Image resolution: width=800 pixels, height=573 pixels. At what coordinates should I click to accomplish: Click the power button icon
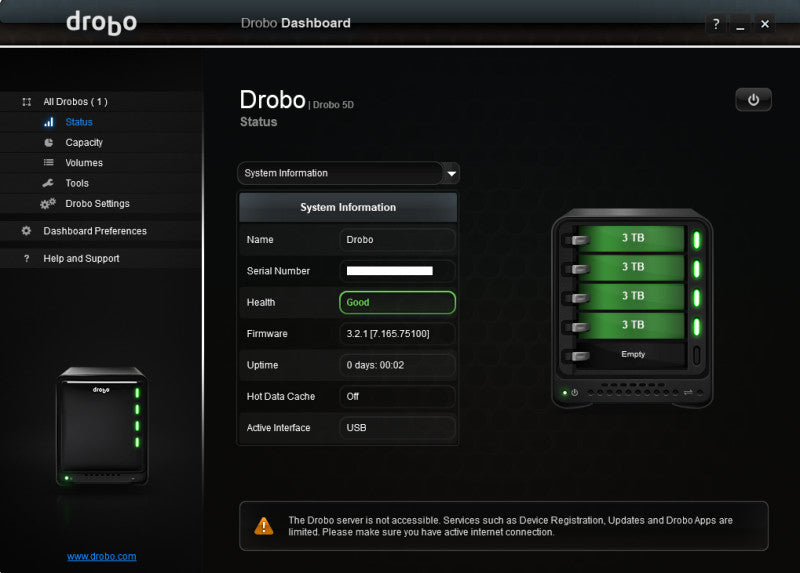pos(753,99)
